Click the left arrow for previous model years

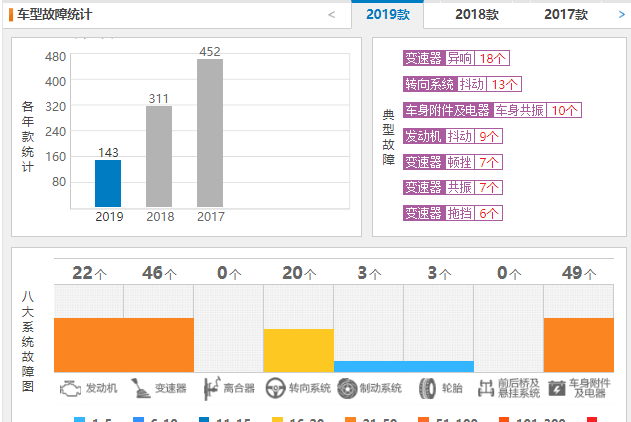[331, 15]
